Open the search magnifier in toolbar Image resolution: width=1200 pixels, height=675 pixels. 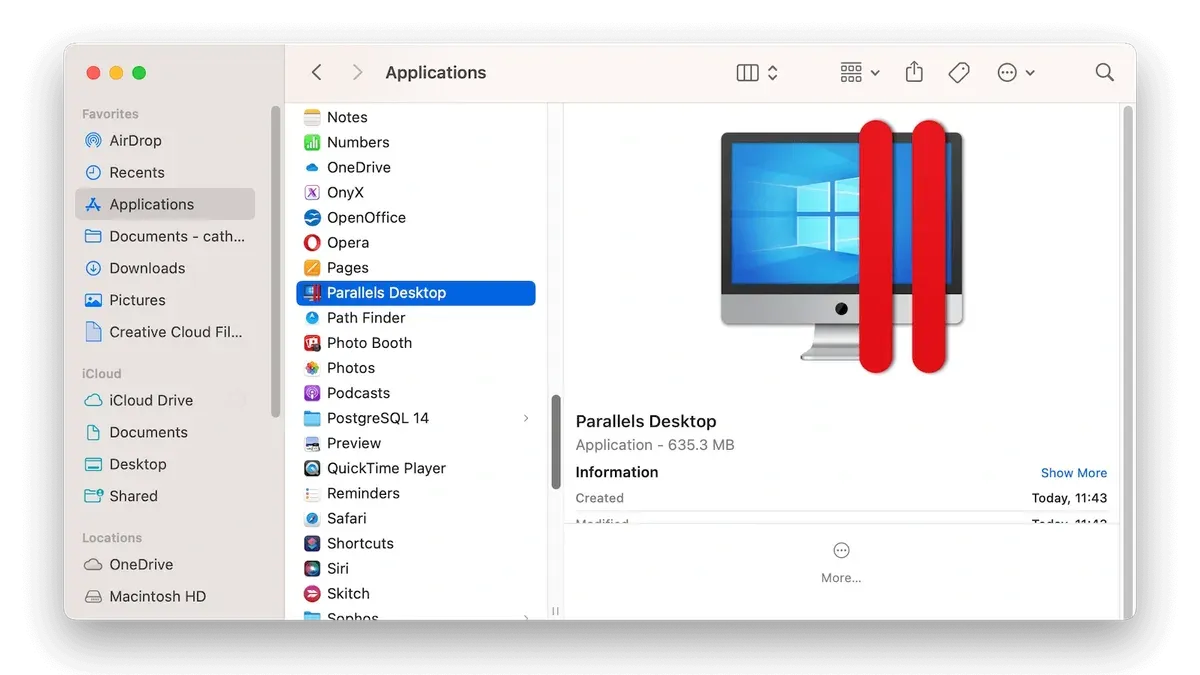tap(1104, 72)
